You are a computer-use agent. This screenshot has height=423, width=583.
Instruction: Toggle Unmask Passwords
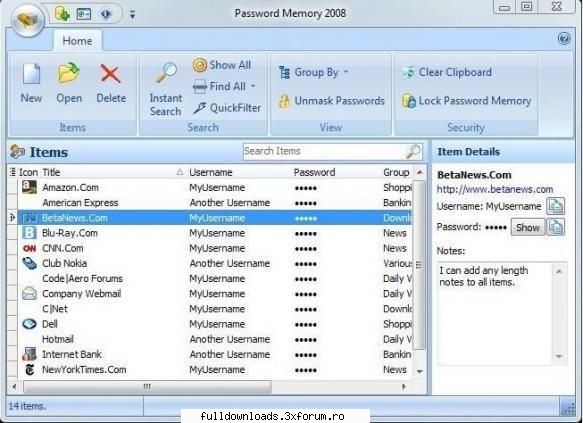point(332,101)
